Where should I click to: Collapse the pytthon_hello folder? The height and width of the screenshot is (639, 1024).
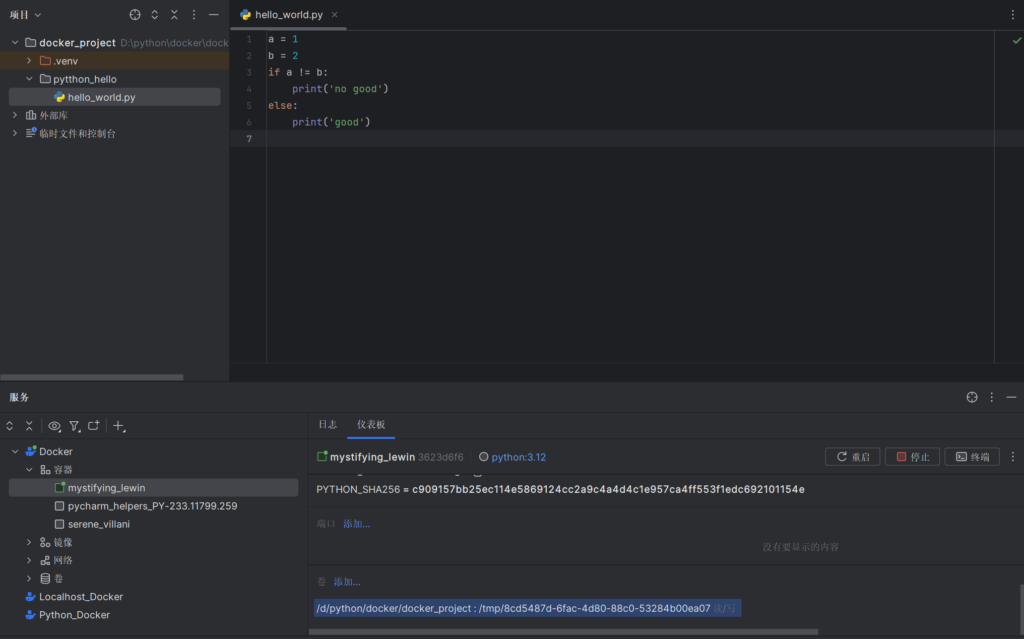coord(29,79)
